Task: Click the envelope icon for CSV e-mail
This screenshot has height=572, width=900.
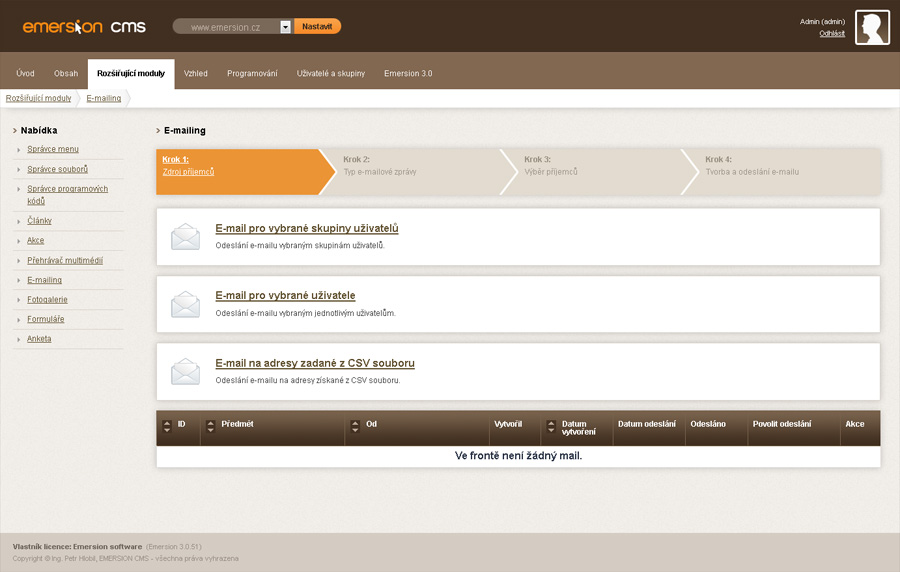Action: point(185,371)
